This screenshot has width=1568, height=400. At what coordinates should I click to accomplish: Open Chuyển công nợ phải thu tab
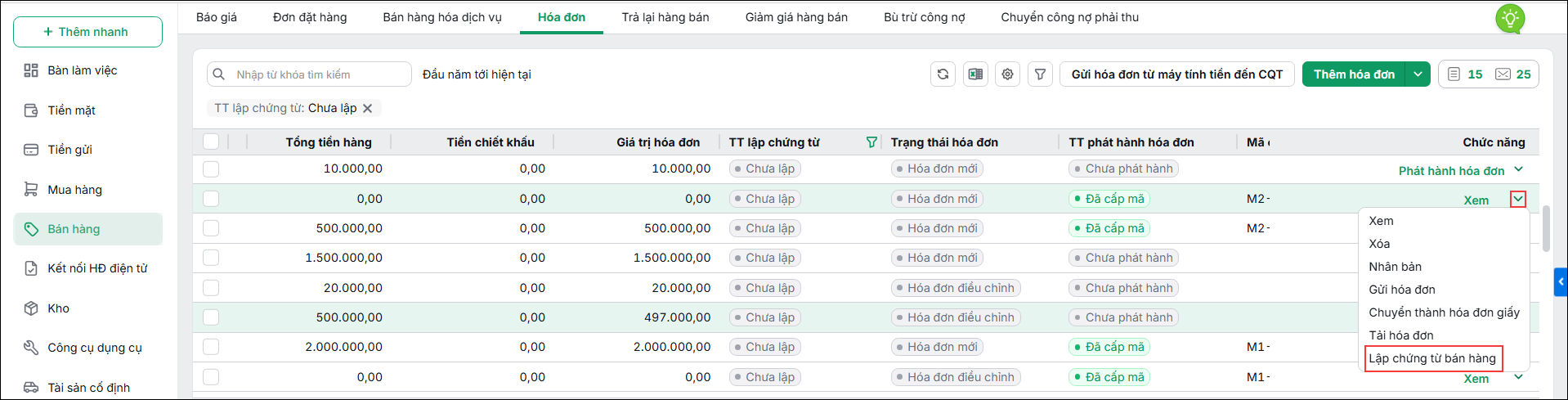click(x=1070, y=17)
